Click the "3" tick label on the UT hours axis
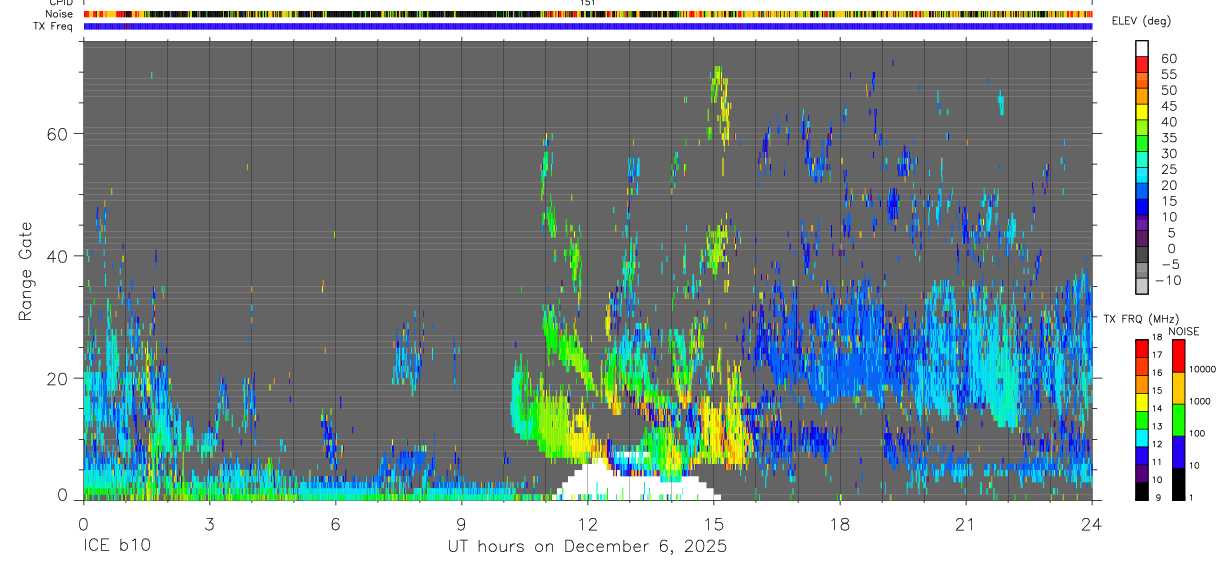 [209, 524]
